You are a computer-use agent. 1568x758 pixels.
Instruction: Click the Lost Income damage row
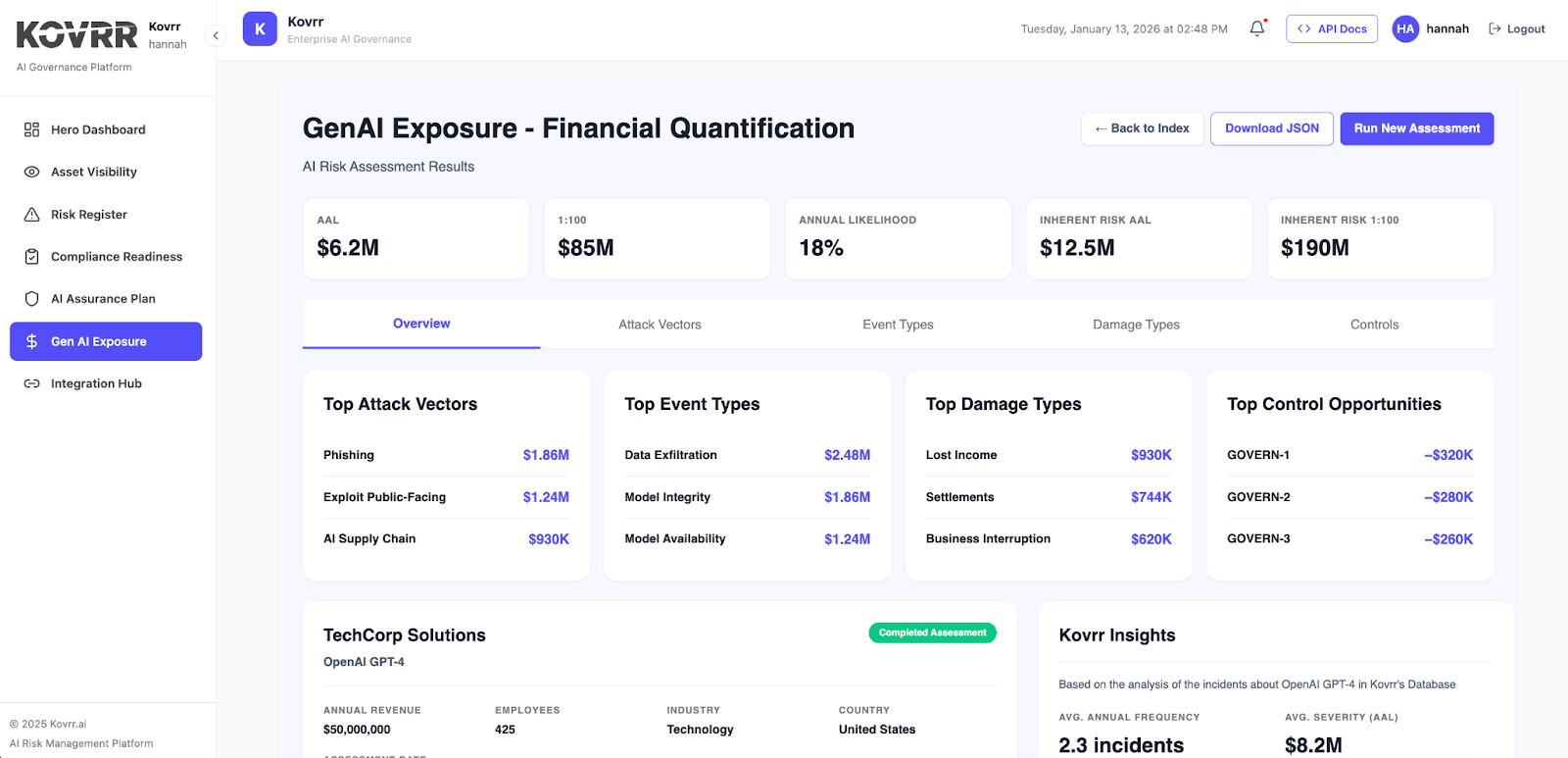click(x=1049, y=455)
